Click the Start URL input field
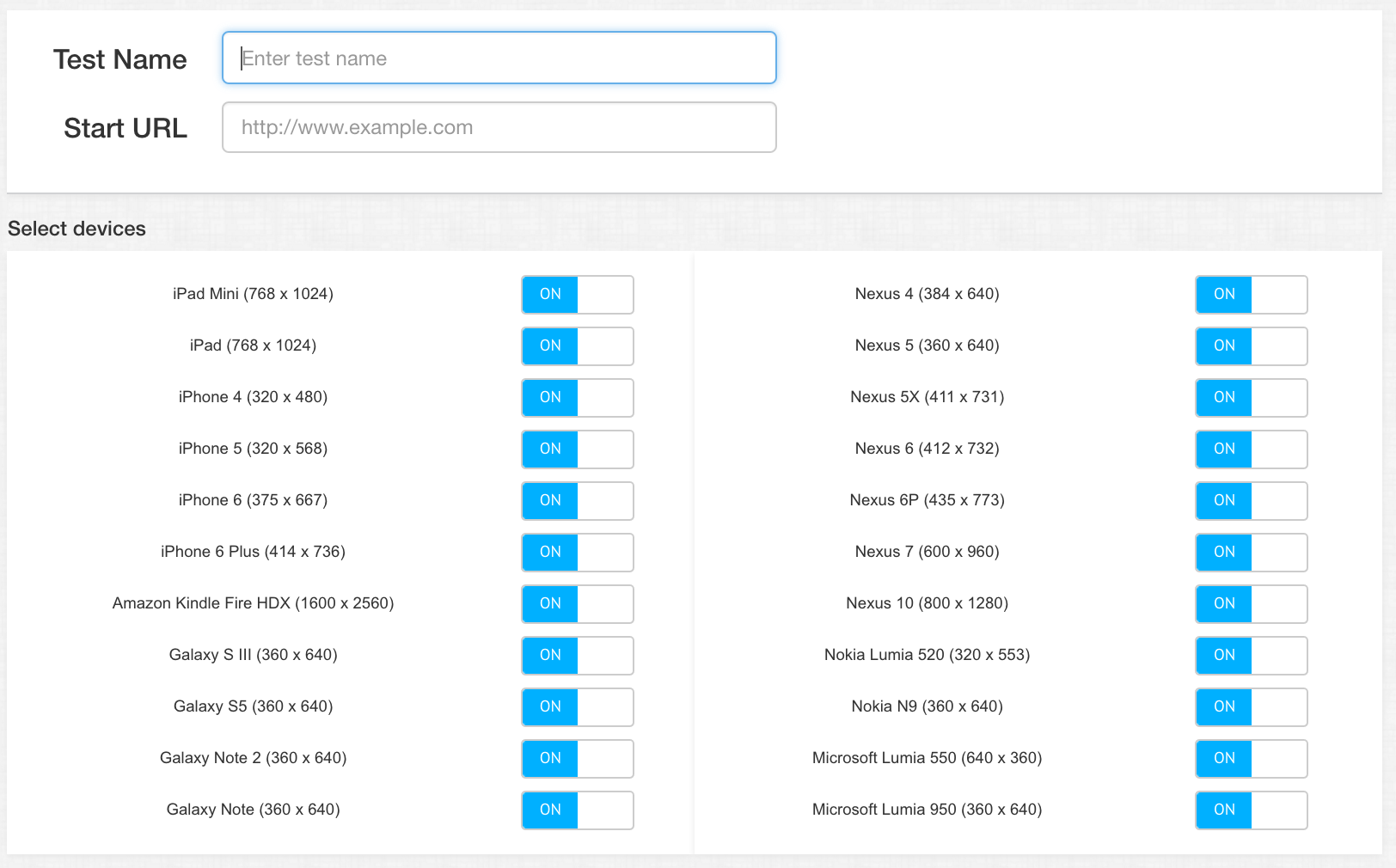The width and height of the screenshot is (1396, 868). 499,127
